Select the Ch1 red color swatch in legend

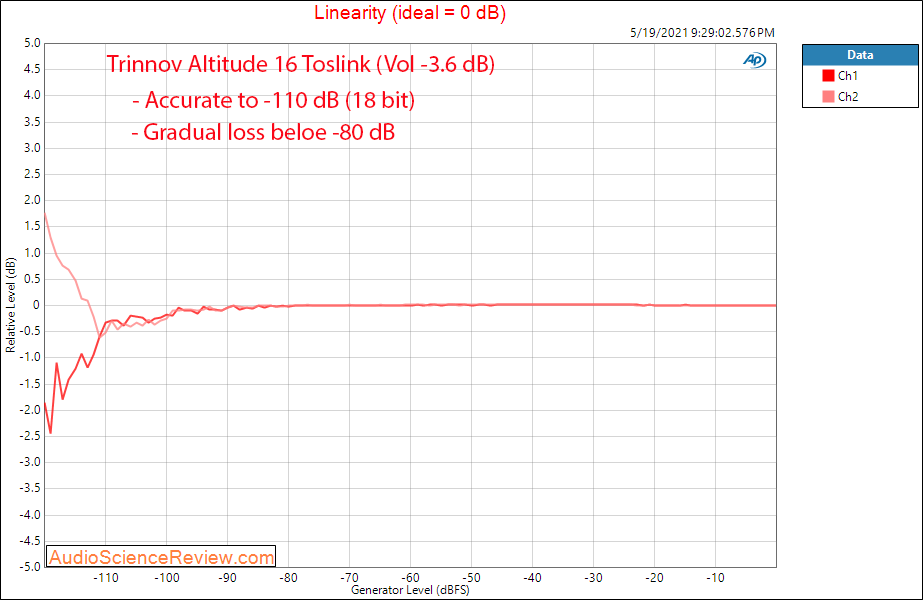(828, 75)
